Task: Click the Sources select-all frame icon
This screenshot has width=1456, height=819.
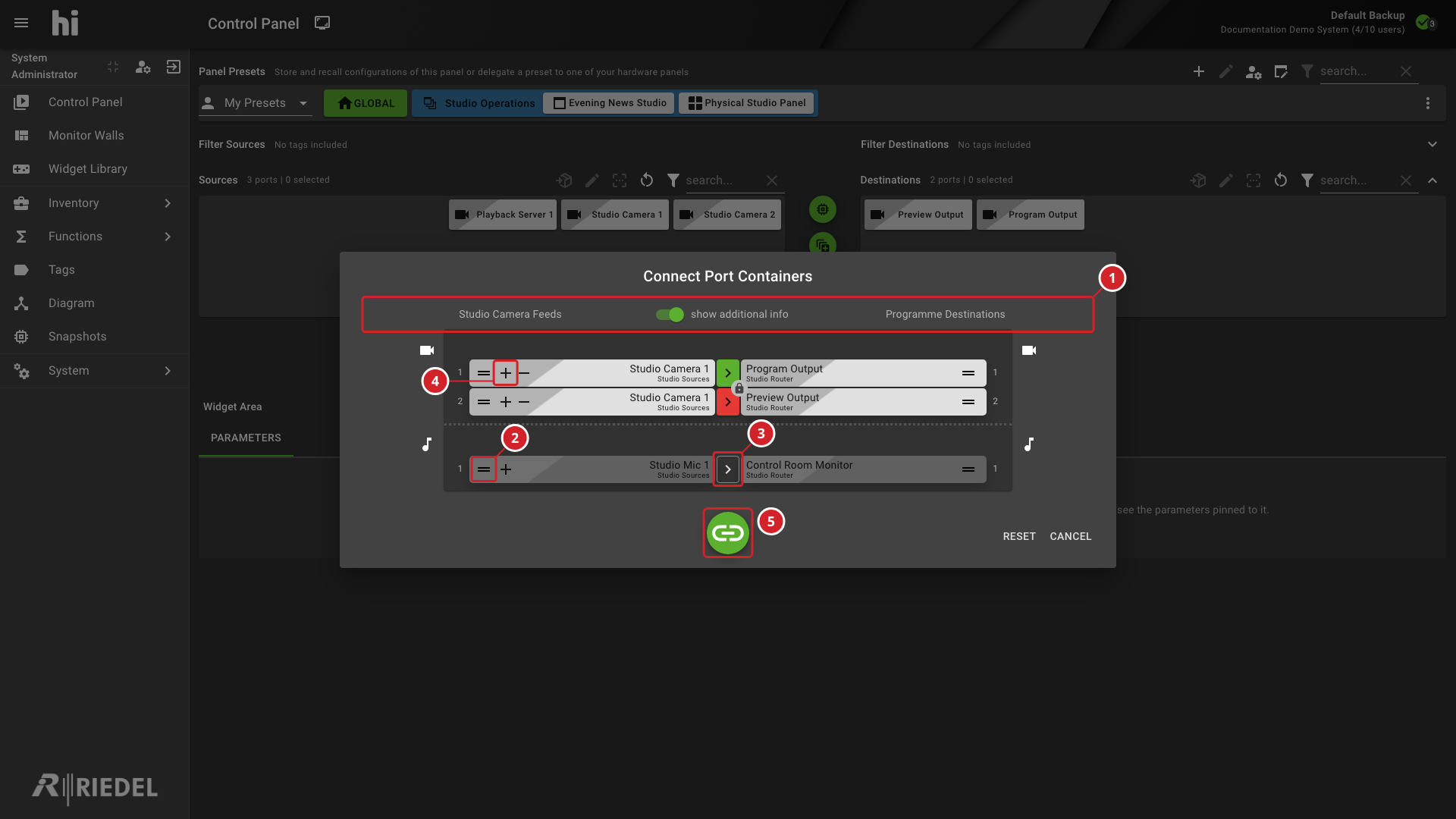Action: click(620, 180)
